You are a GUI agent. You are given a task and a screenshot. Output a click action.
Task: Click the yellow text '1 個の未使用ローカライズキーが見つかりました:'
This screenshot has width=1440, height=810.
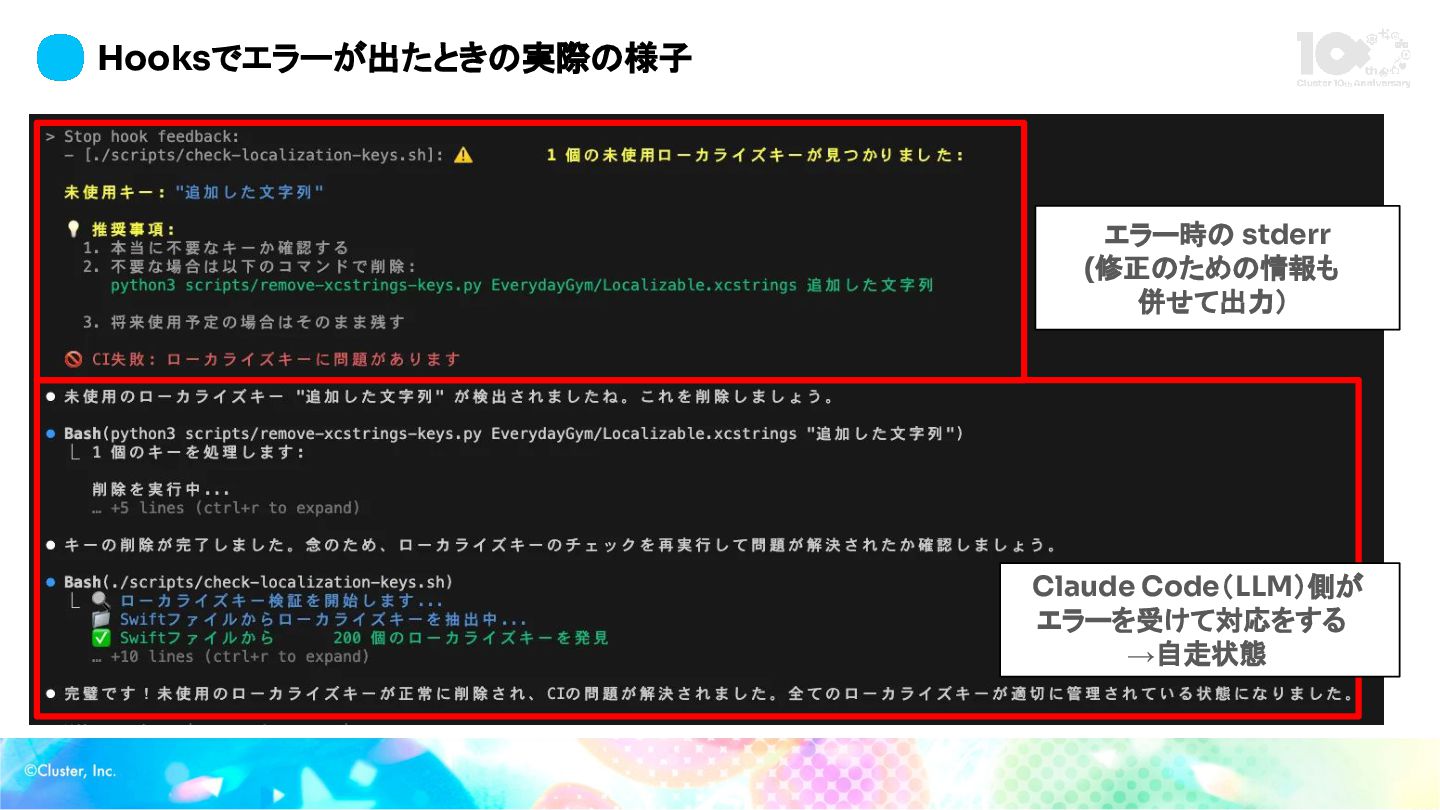(755, 155)
